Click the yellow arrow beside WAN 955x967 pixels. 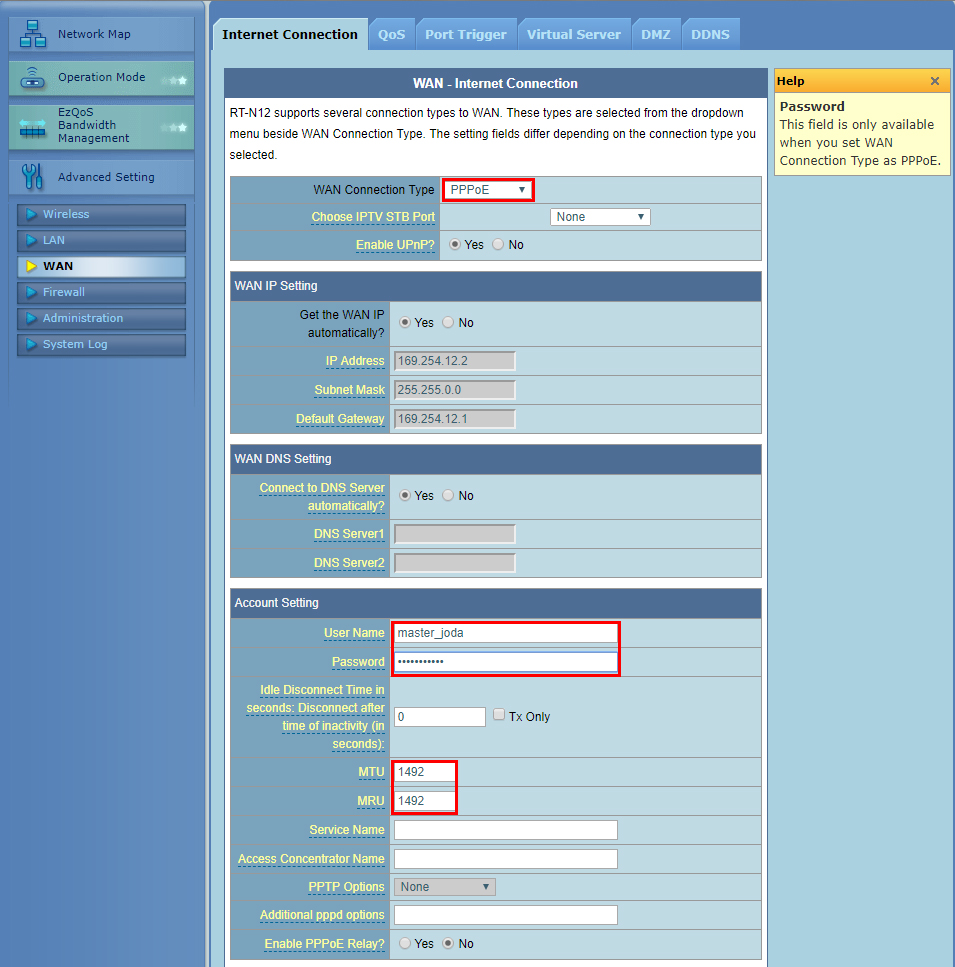(31, 266)
